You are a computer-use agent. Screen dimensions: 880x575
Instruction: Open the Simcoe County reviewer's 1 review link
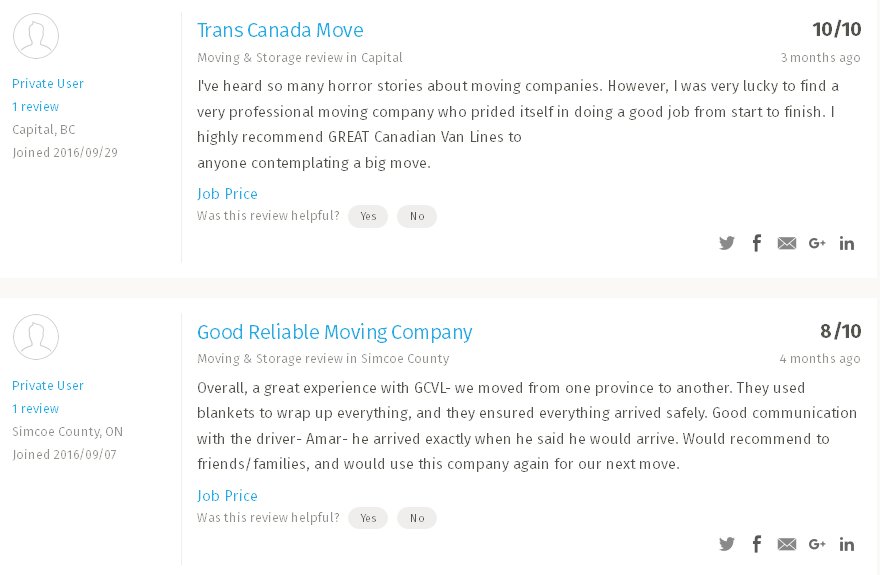35,408
